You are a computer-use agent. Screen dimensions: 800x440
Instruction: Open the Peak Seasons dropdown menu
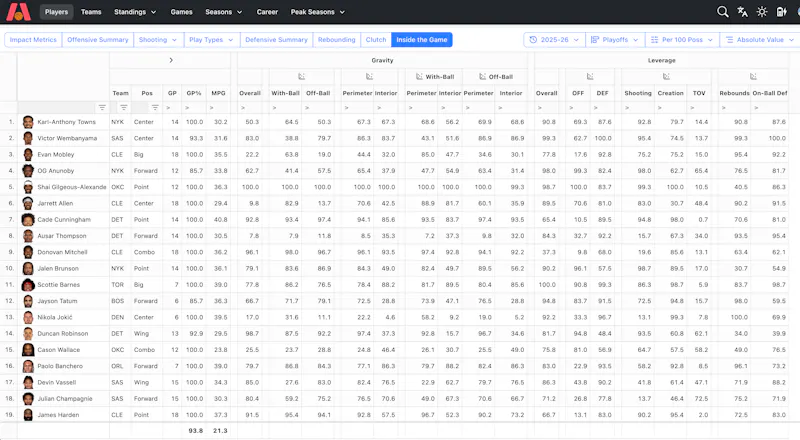(x=317, y=12)
